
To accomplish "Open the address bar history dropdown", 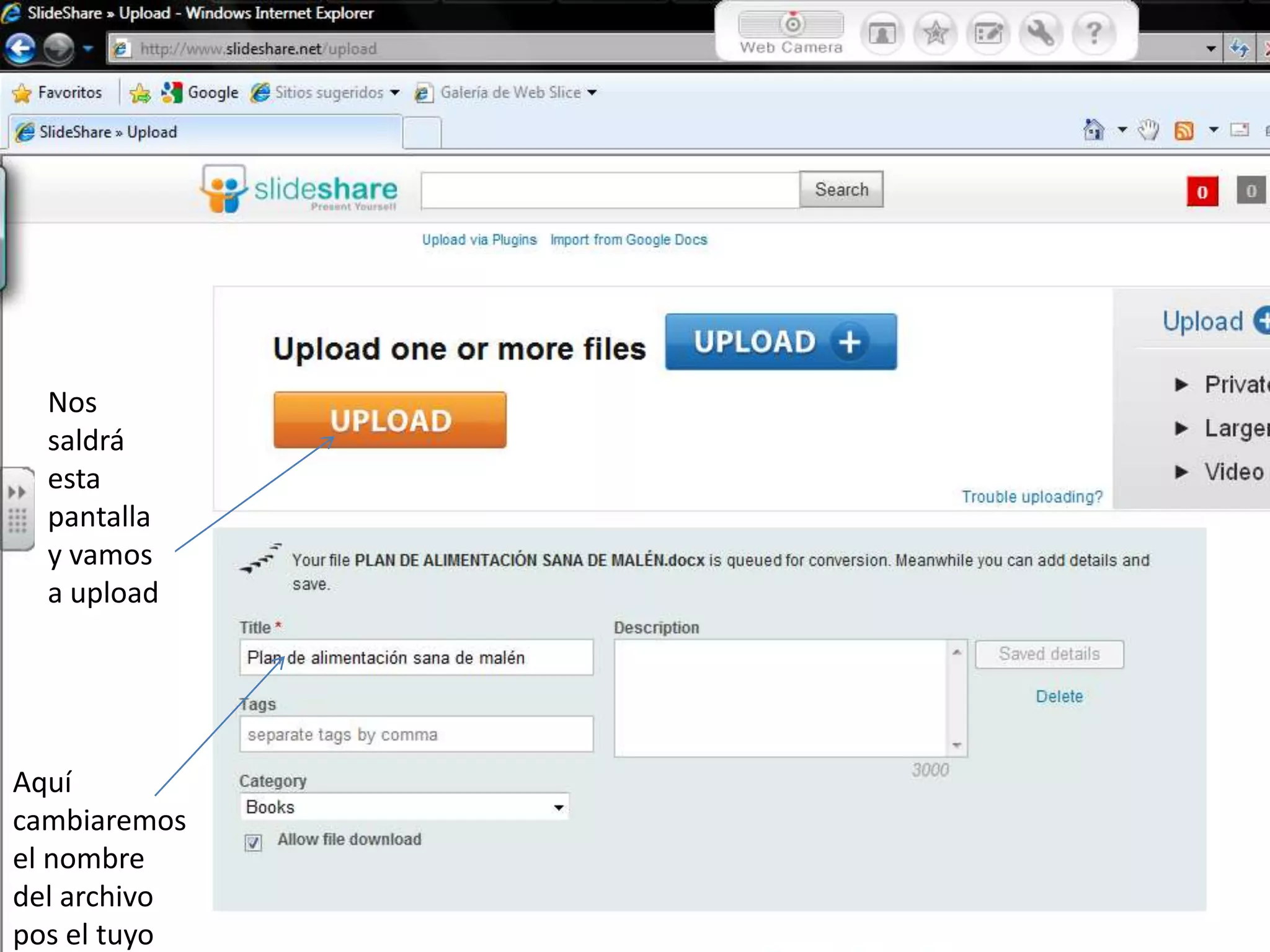I will point(1210,48).
